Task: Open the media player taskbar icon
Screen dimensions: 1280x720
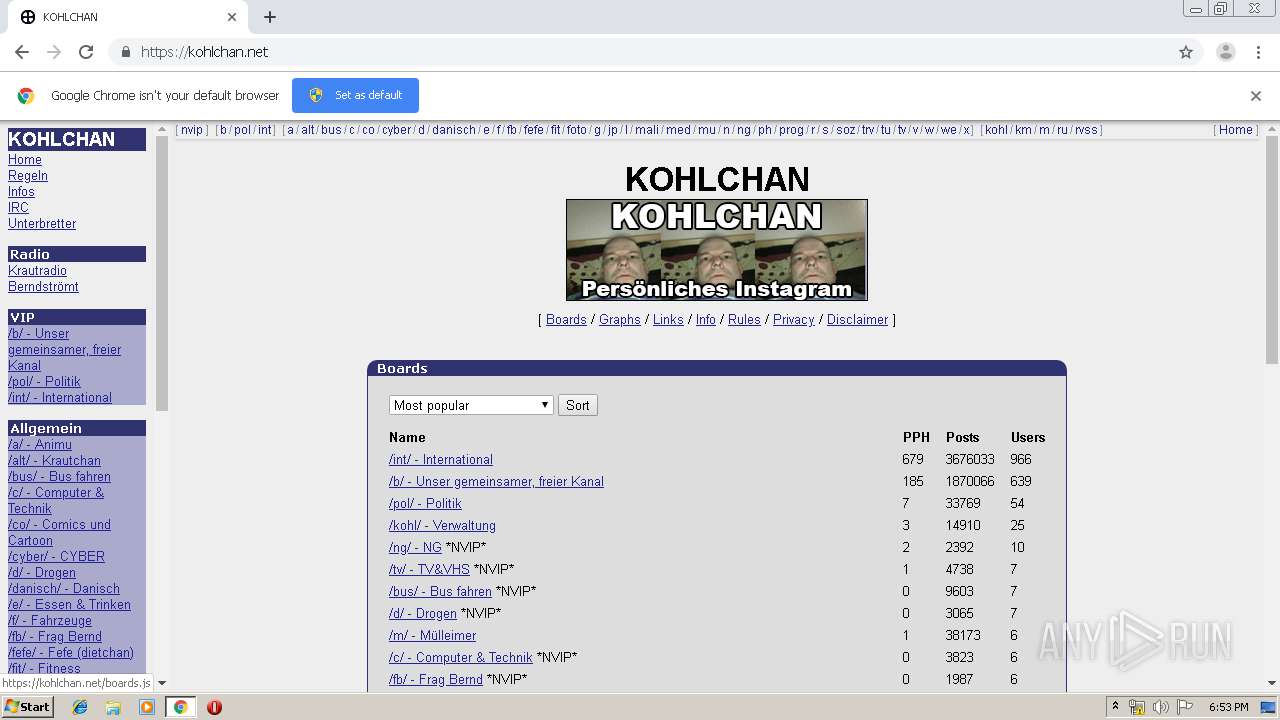Action: coord(146,707)
